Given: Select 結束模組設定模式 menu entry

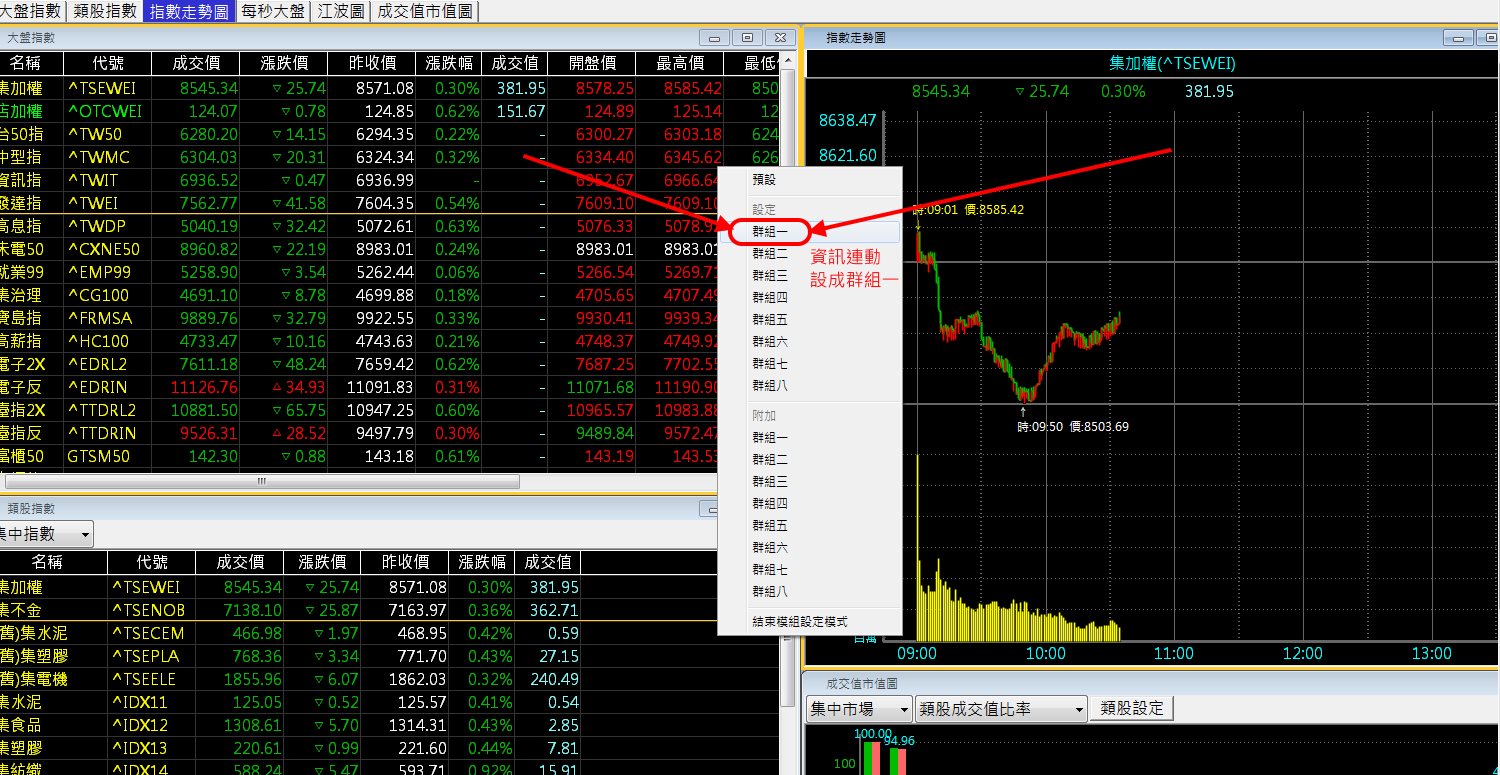Looking at the screenshot, I should (800, 621).
